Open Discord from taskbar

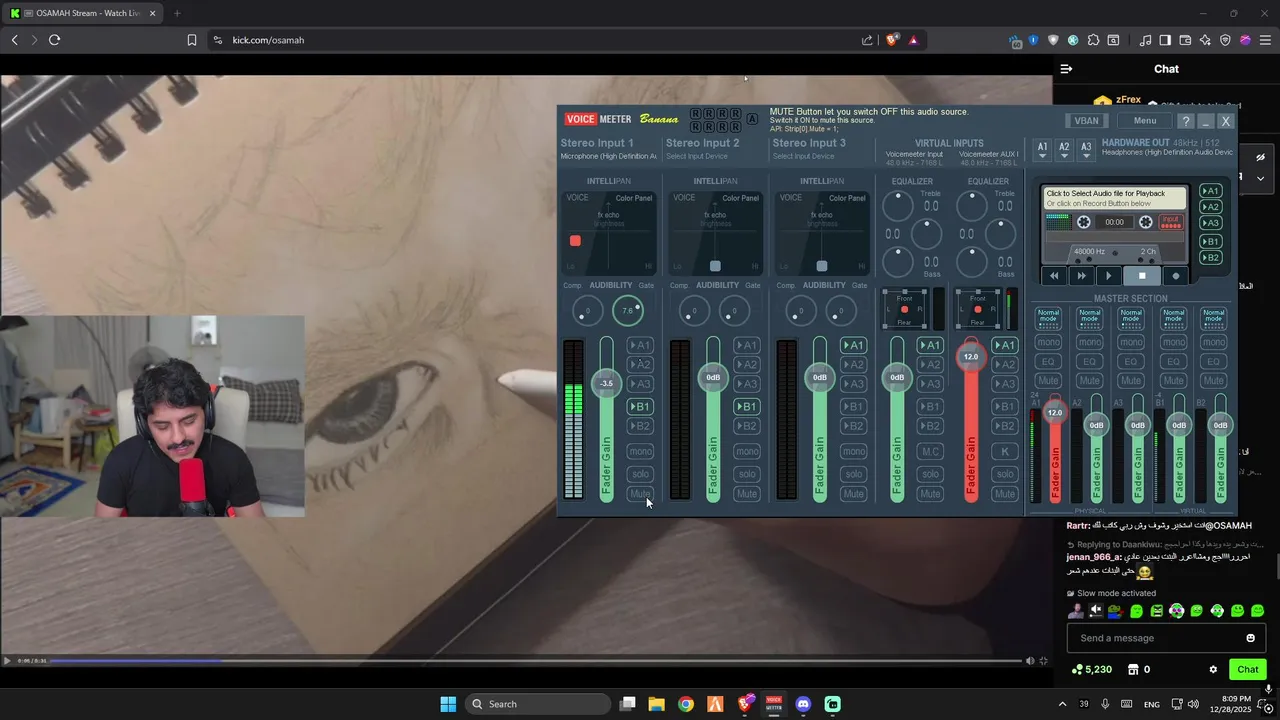(803, 704)
